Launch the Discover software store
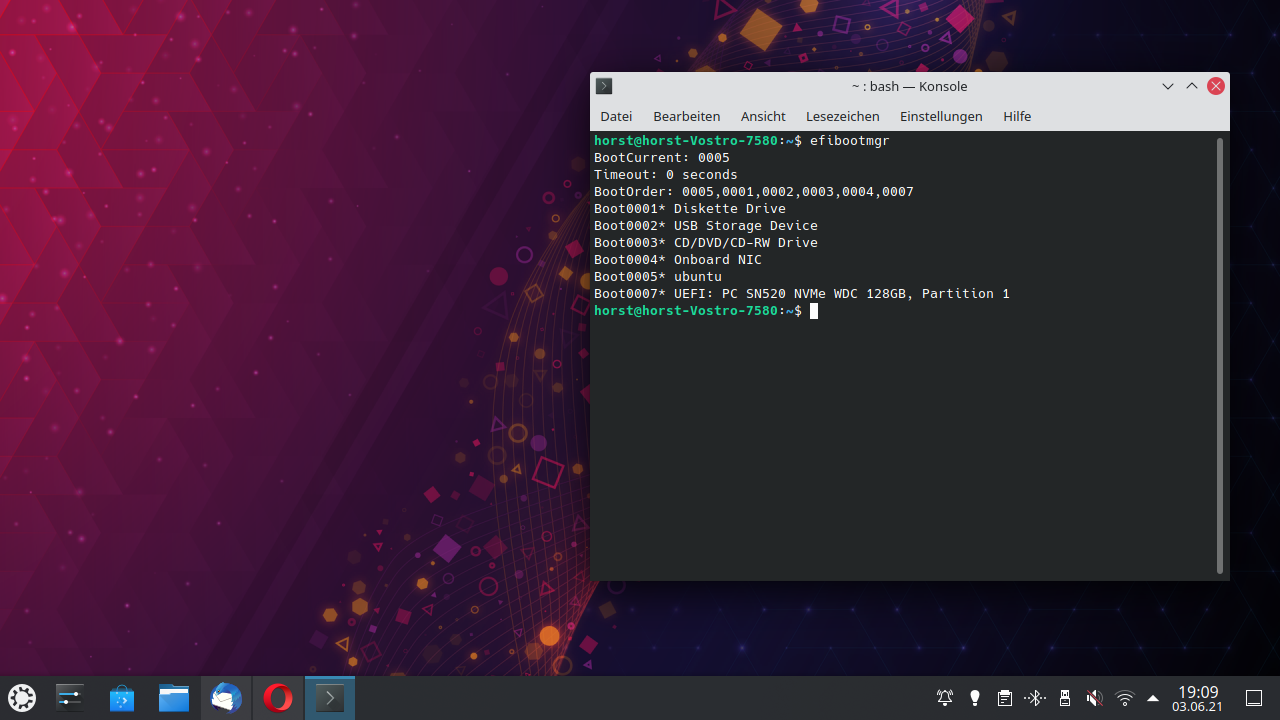The width and height of the screenshot is (1280, 720). tap(122, 698)
